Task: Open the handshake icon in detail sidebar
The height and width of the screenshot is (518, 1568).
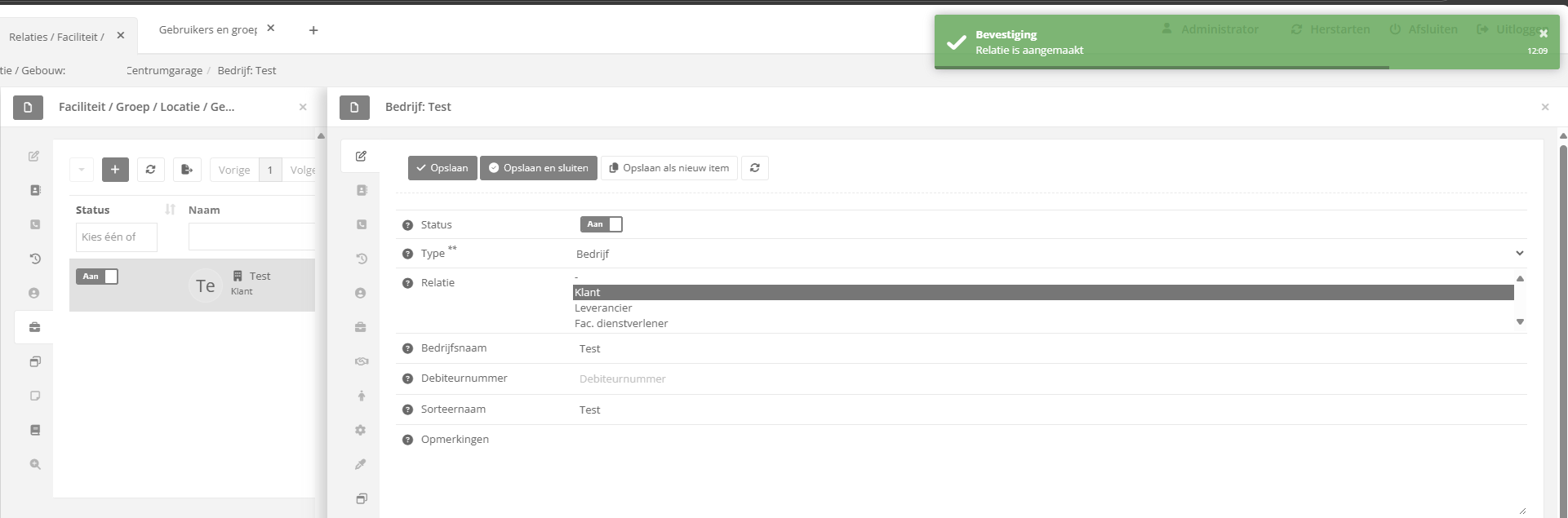Action: 361,361
